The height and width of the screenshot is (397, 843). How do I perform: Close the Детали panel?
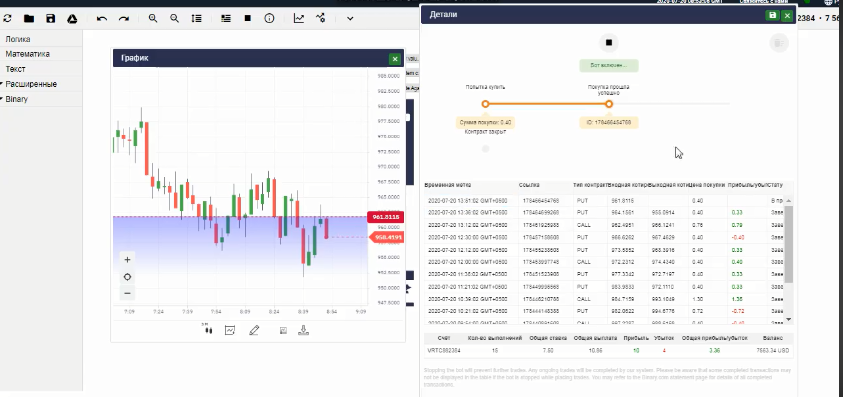click(x=788, y=16)
